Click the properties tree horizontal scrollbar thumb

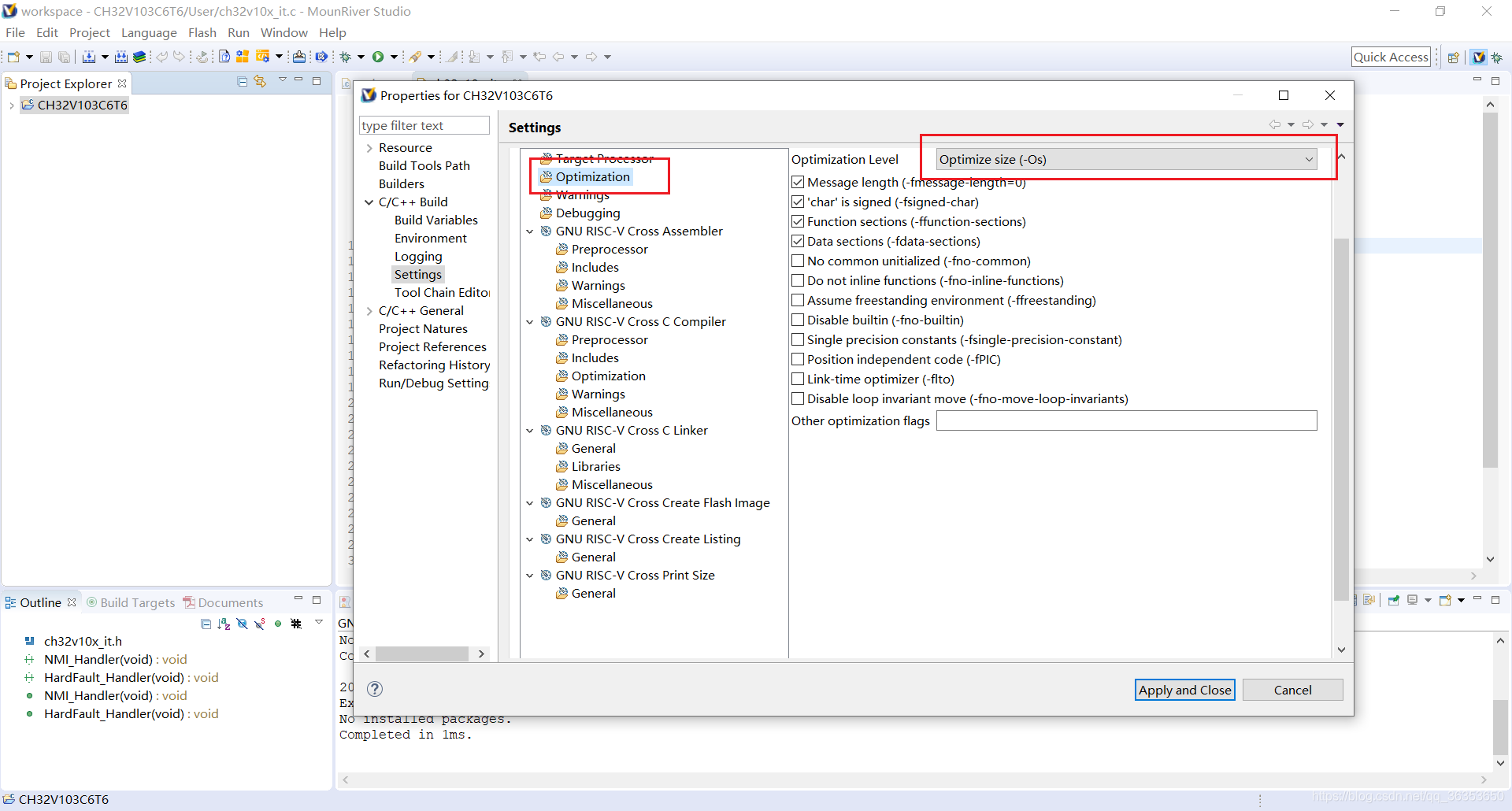(422, 654)
